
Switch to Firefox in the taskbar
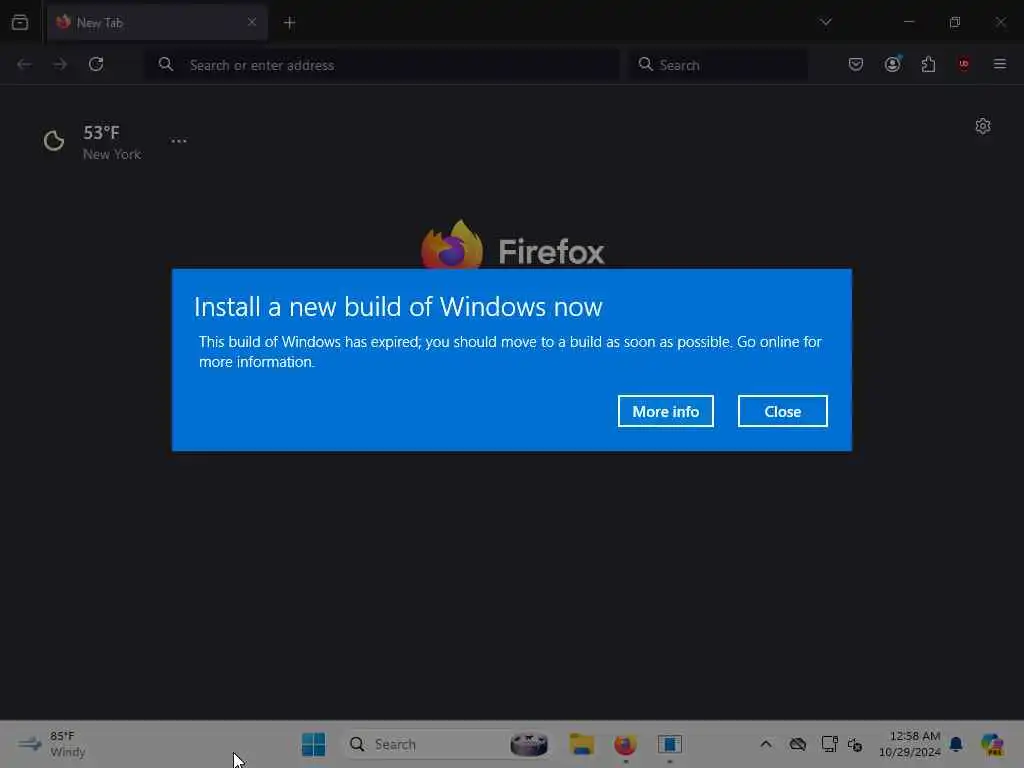[x=625, y=744]
